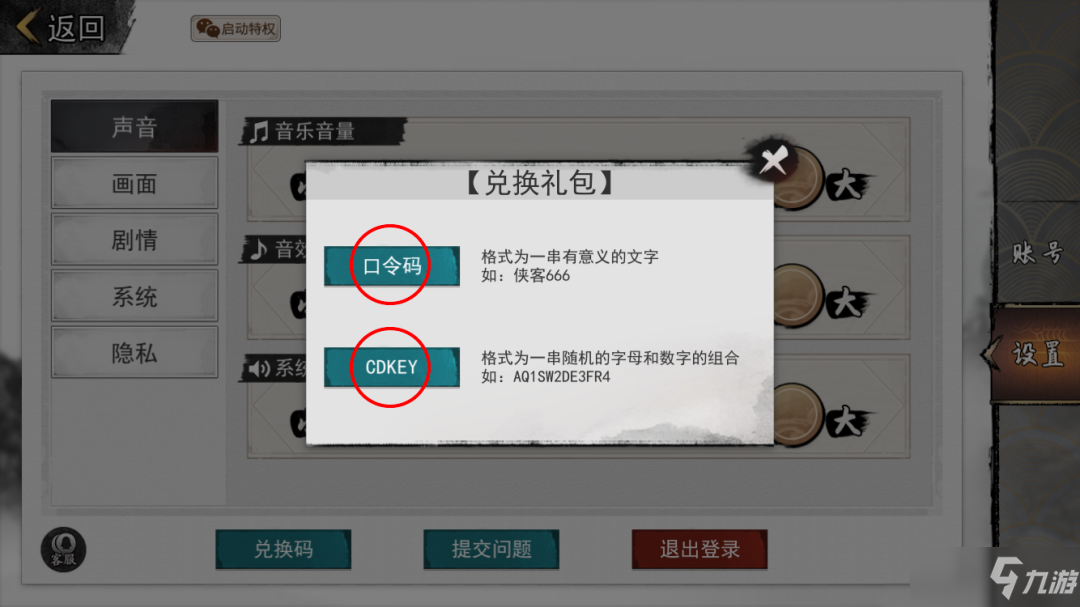
Task: Select the 口令码 redeem option
Action: tap(392, 266)
